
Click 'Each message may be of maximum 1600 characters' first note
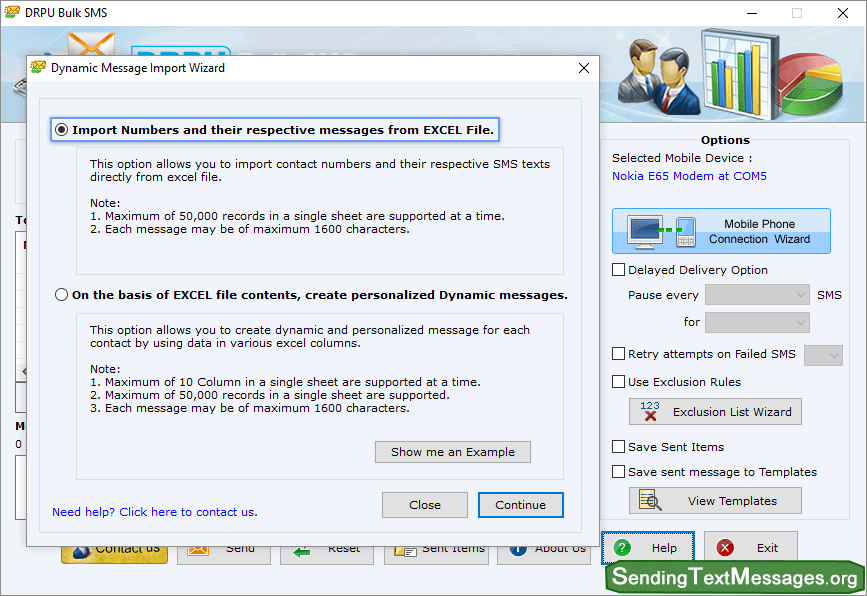coord(249,229)
